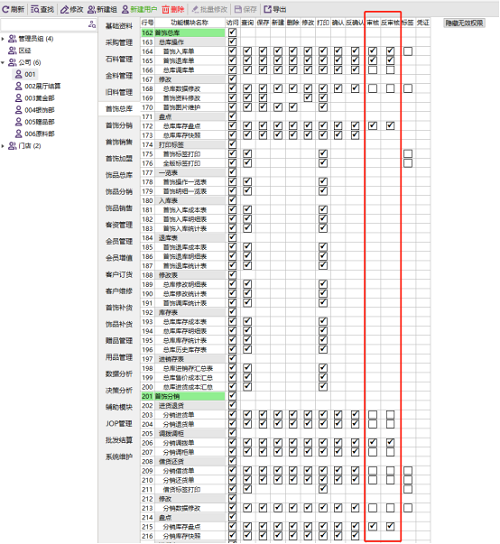Click the 修改 edit pencil icon
Screen dimensions: 500x544
pos(65,9)
